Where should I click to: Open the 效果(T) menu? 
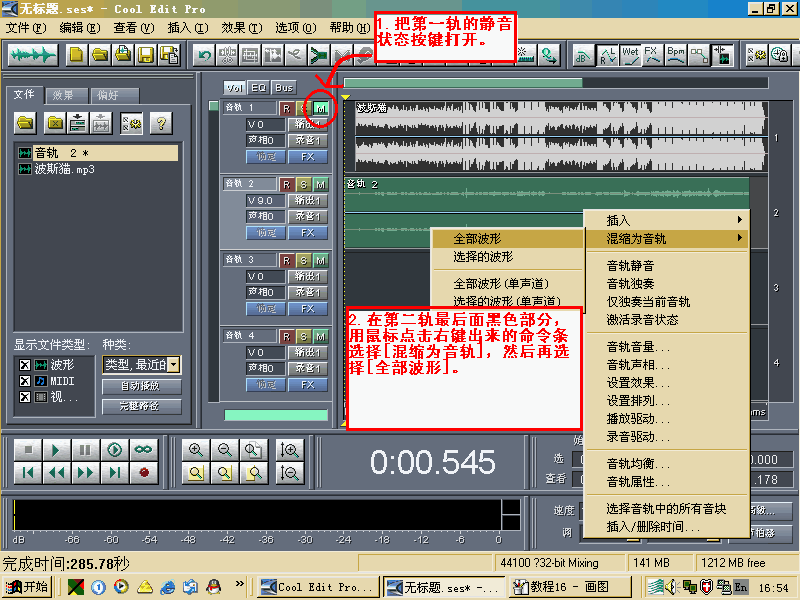pos(241,28)
